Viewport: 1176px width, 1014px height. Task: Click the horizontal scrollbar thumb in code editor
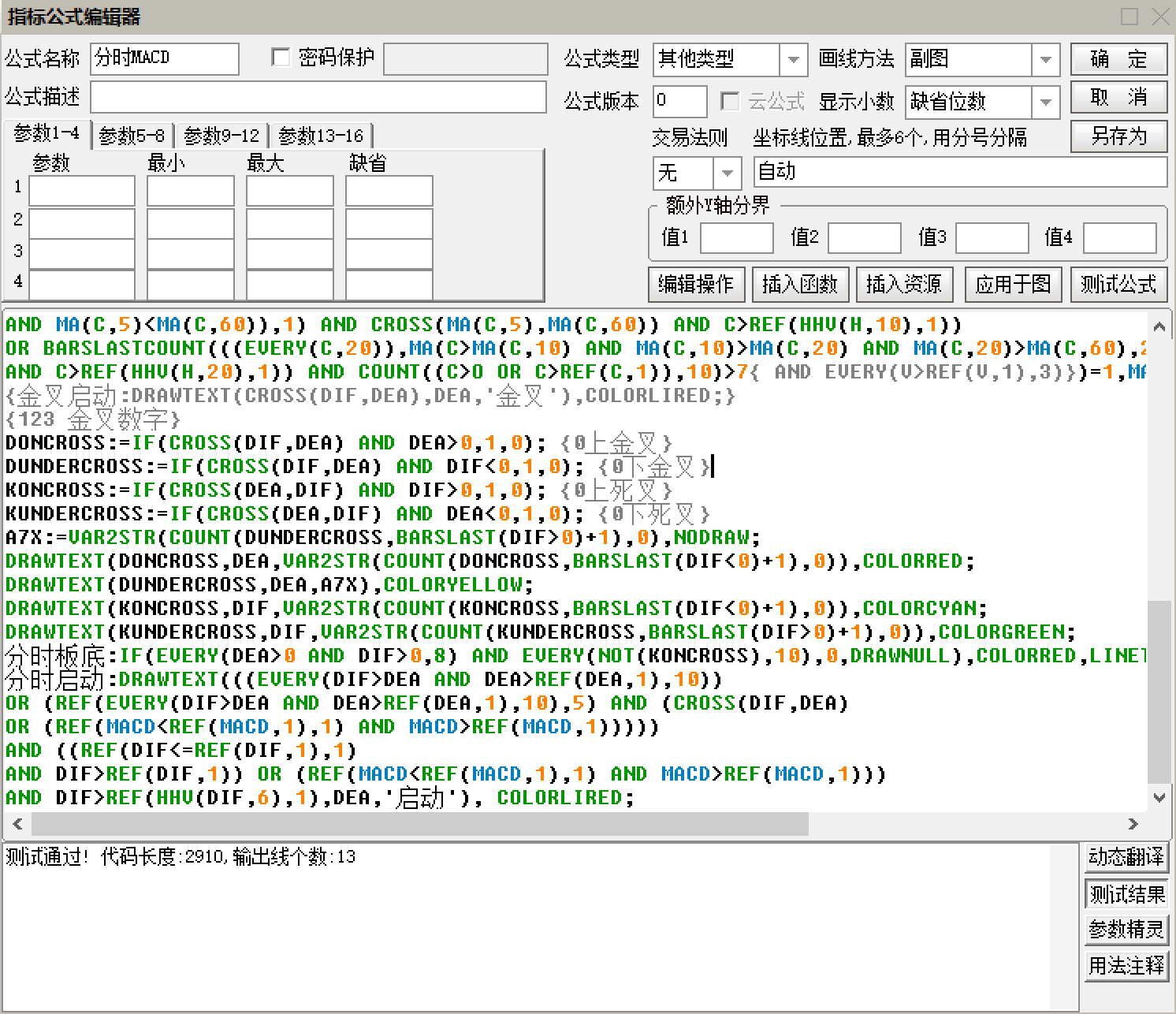(419, 824)
